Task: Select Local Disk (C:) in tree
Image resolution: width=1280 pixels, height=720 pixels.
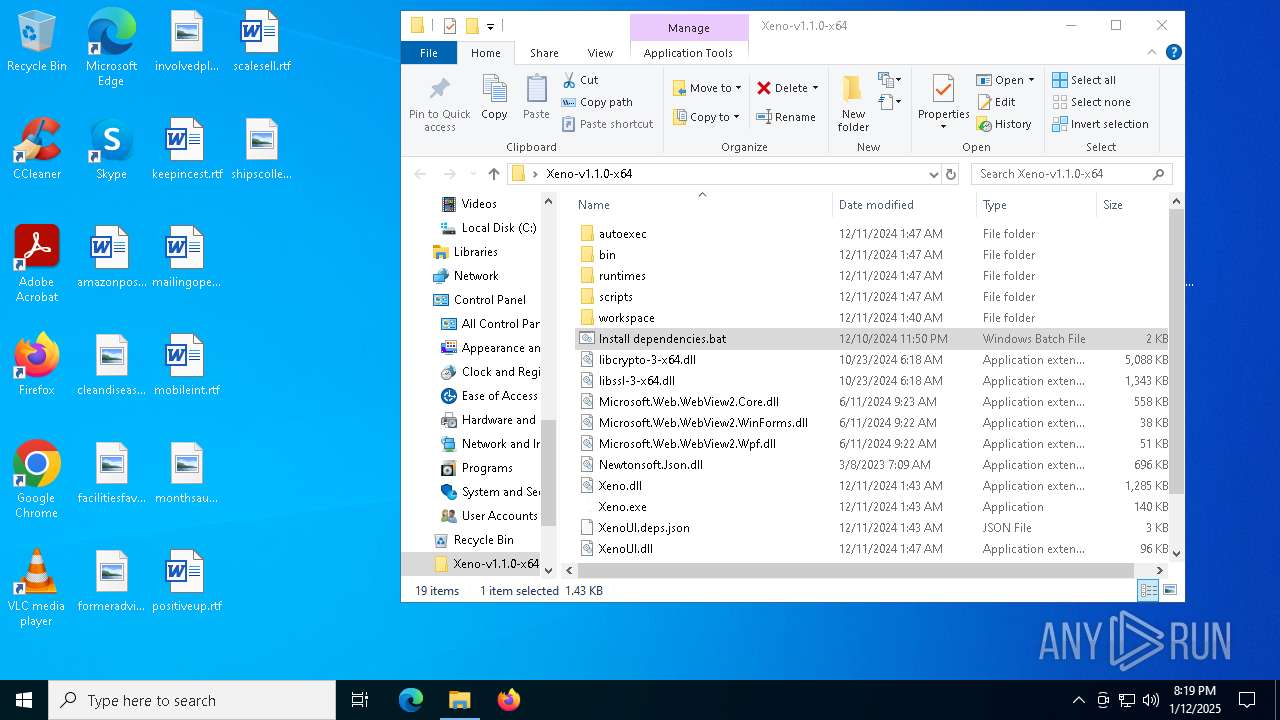Action: click(498, 228)
